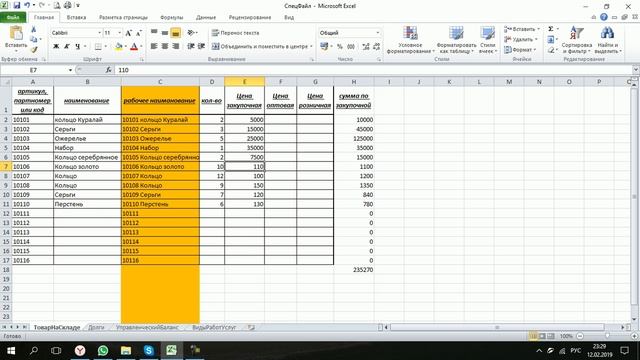Switch to the Разметка страницы tab
The width and height of the screenshot is (640, 360).
(123, 17)
